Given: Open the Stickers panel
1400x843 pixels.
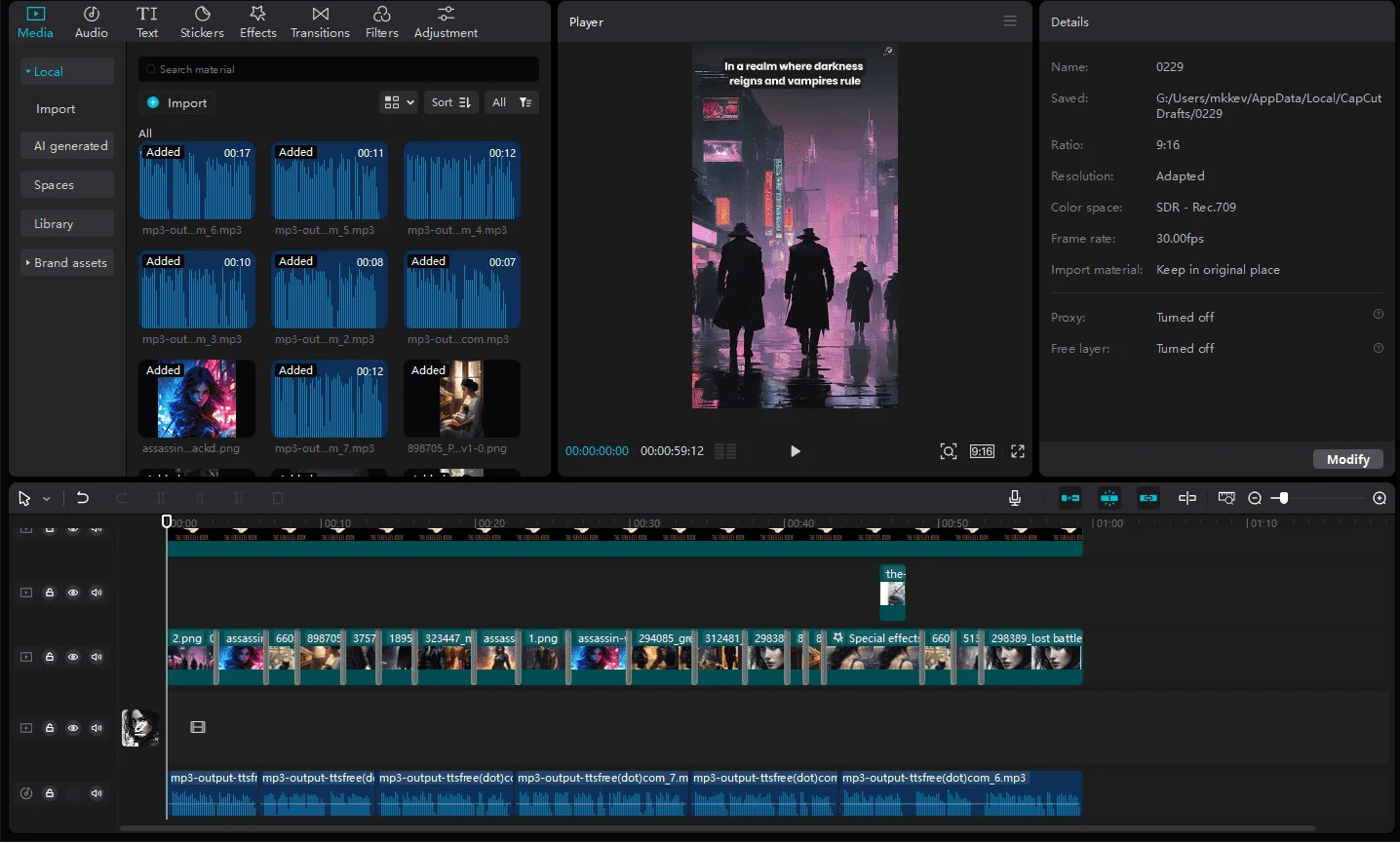Looking at the screenshot, I should [x=202, y=21].
